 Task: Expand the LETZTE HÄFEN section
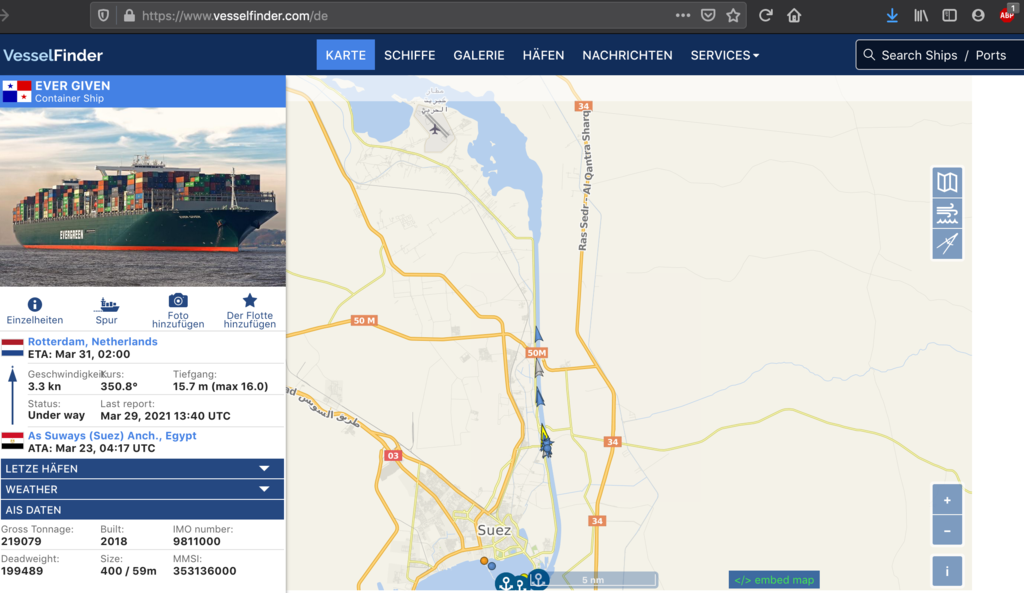click(142, 468)
